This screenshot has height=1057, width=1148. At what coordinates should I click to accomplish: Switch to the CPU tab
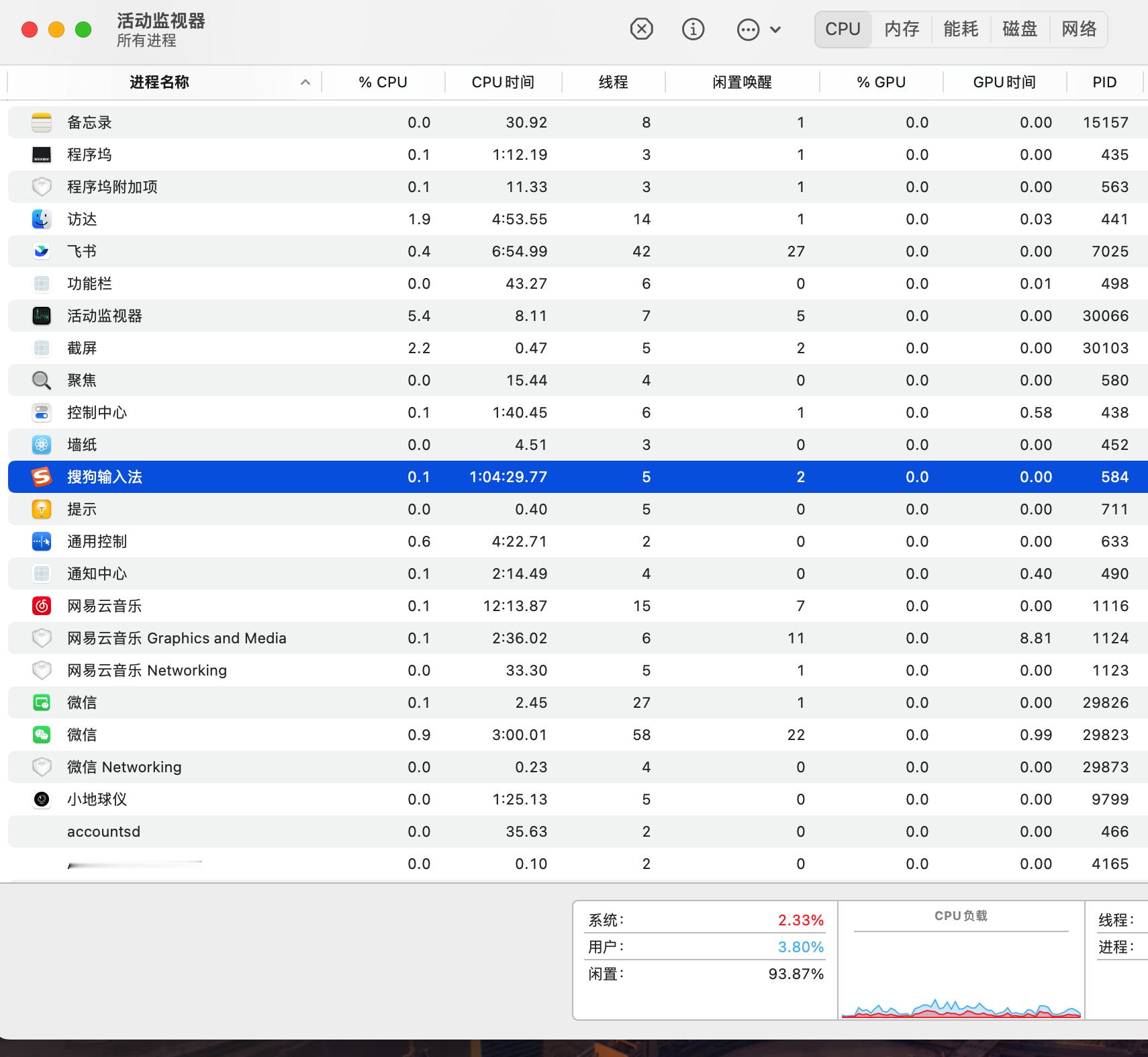click(843, 29)
